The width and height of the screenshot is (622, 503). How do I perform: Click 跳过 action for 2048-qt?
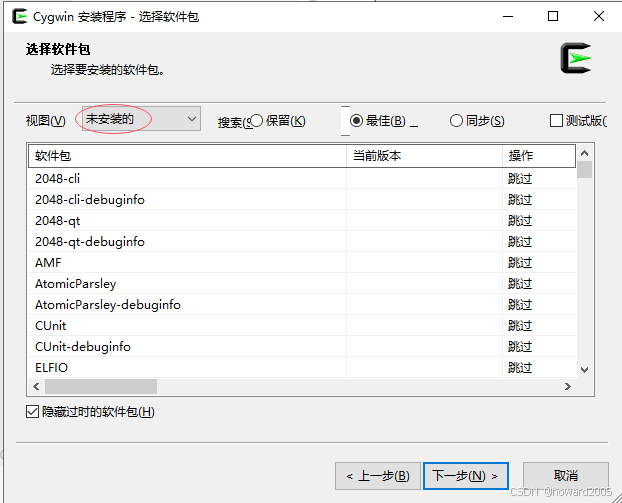tap(520, 221)
